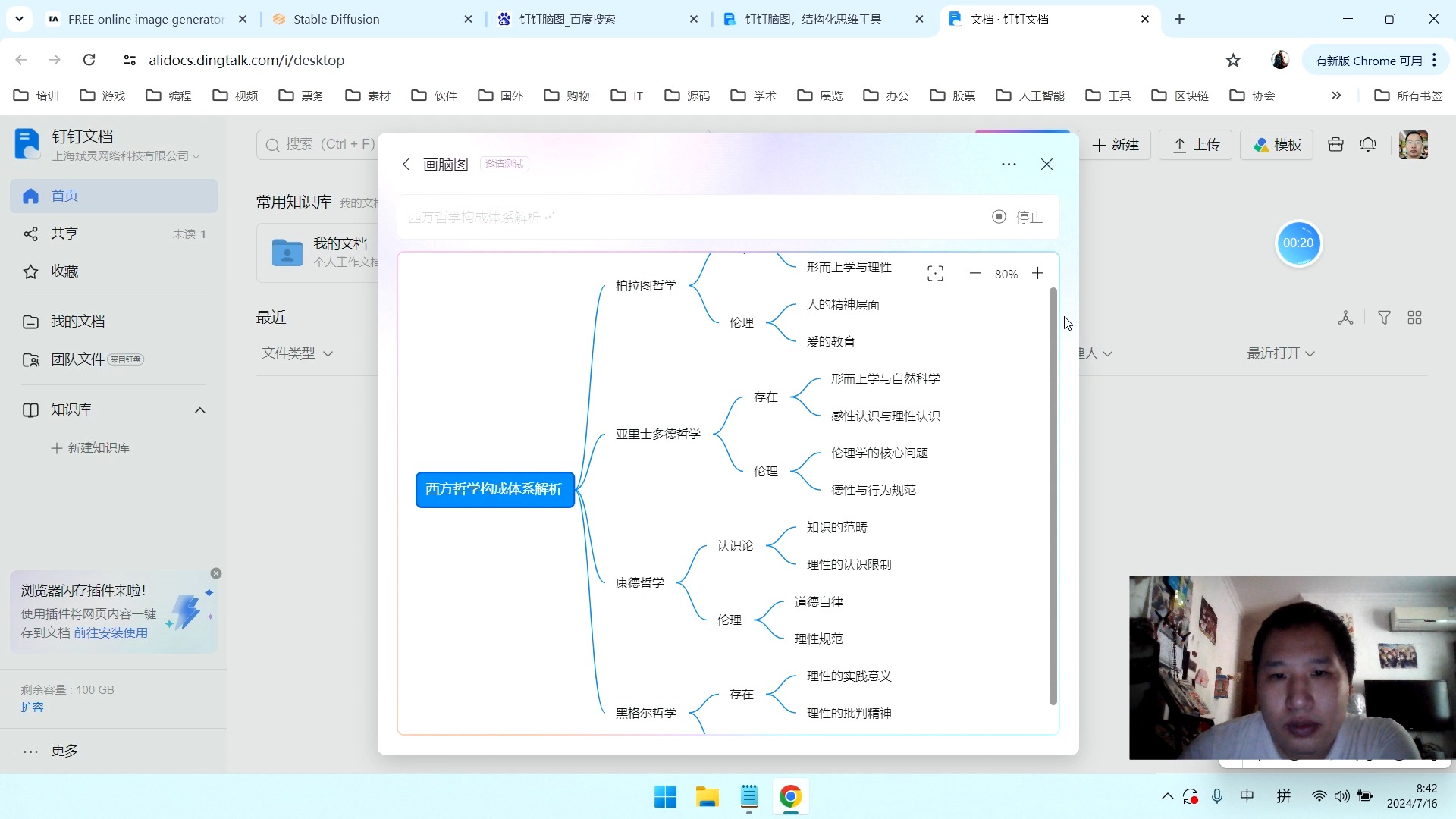Open the more options (...) in 画脑图 panel
Image resolution: width=1456 pixels, height=819 pixels.
pos(1009,164)
